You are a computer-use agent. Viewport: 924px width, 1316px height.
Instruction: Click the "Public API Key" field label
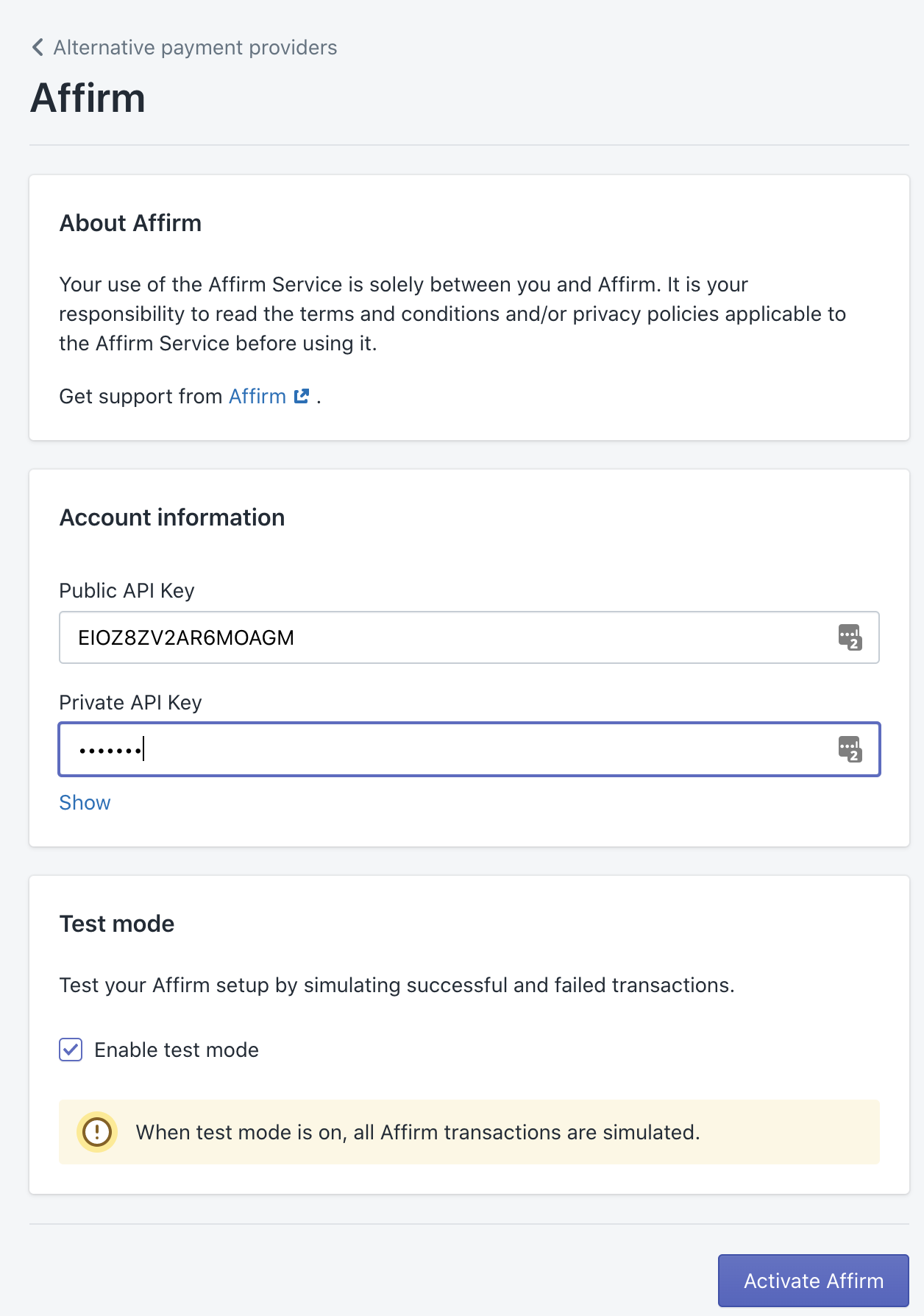[127, 590]
